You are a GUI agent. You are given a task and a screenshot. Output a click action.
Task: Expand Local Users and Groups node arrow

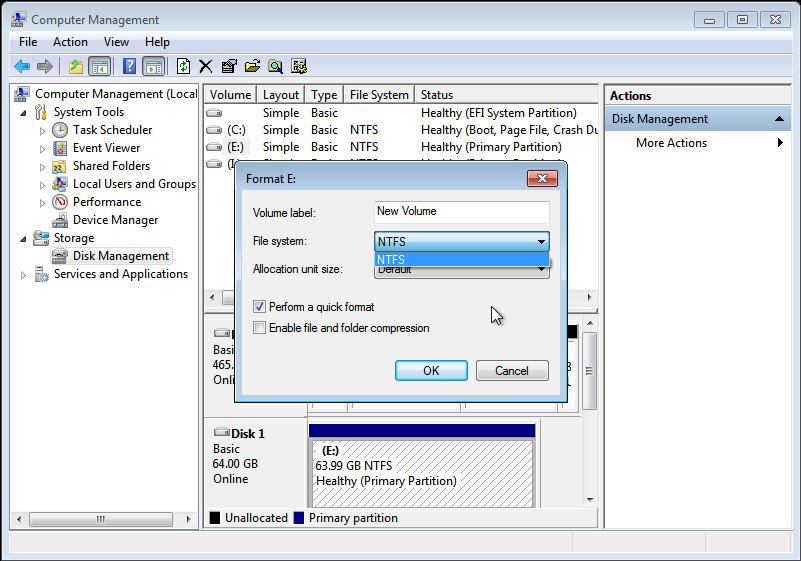click(x=42, y=185)
